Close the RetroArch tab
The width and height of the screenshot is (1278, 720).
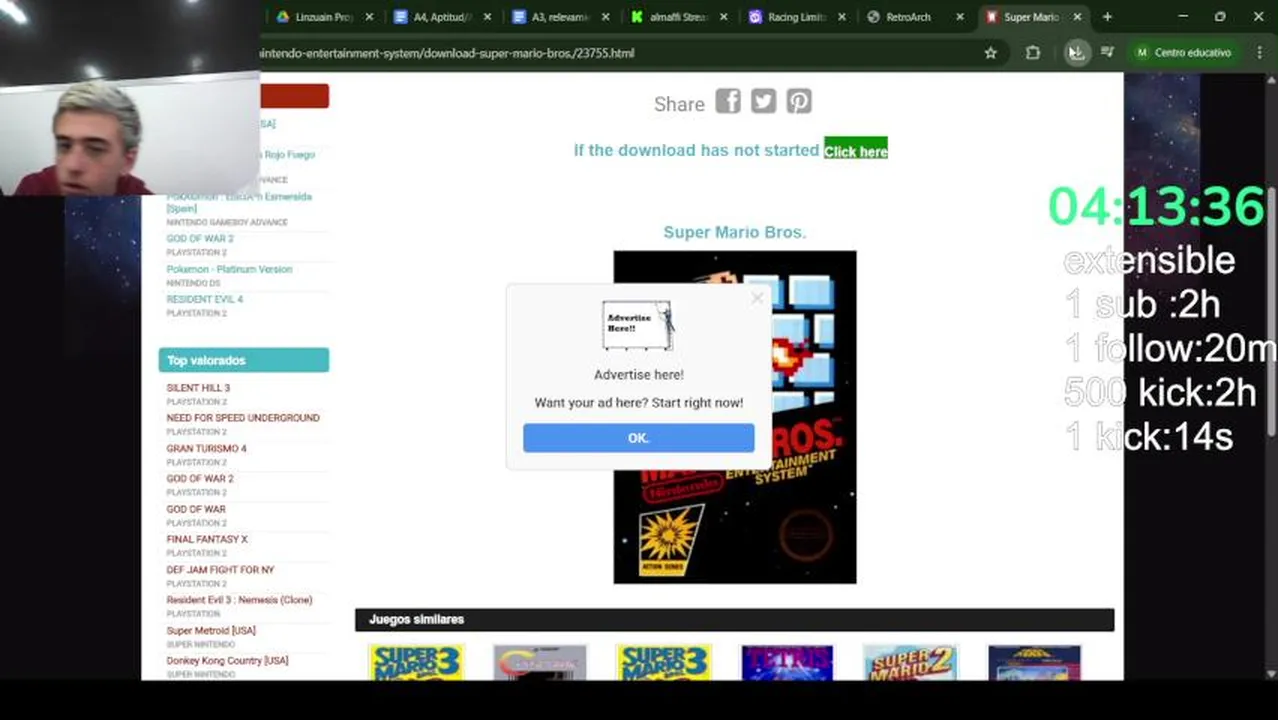click(x=960, y=17)
